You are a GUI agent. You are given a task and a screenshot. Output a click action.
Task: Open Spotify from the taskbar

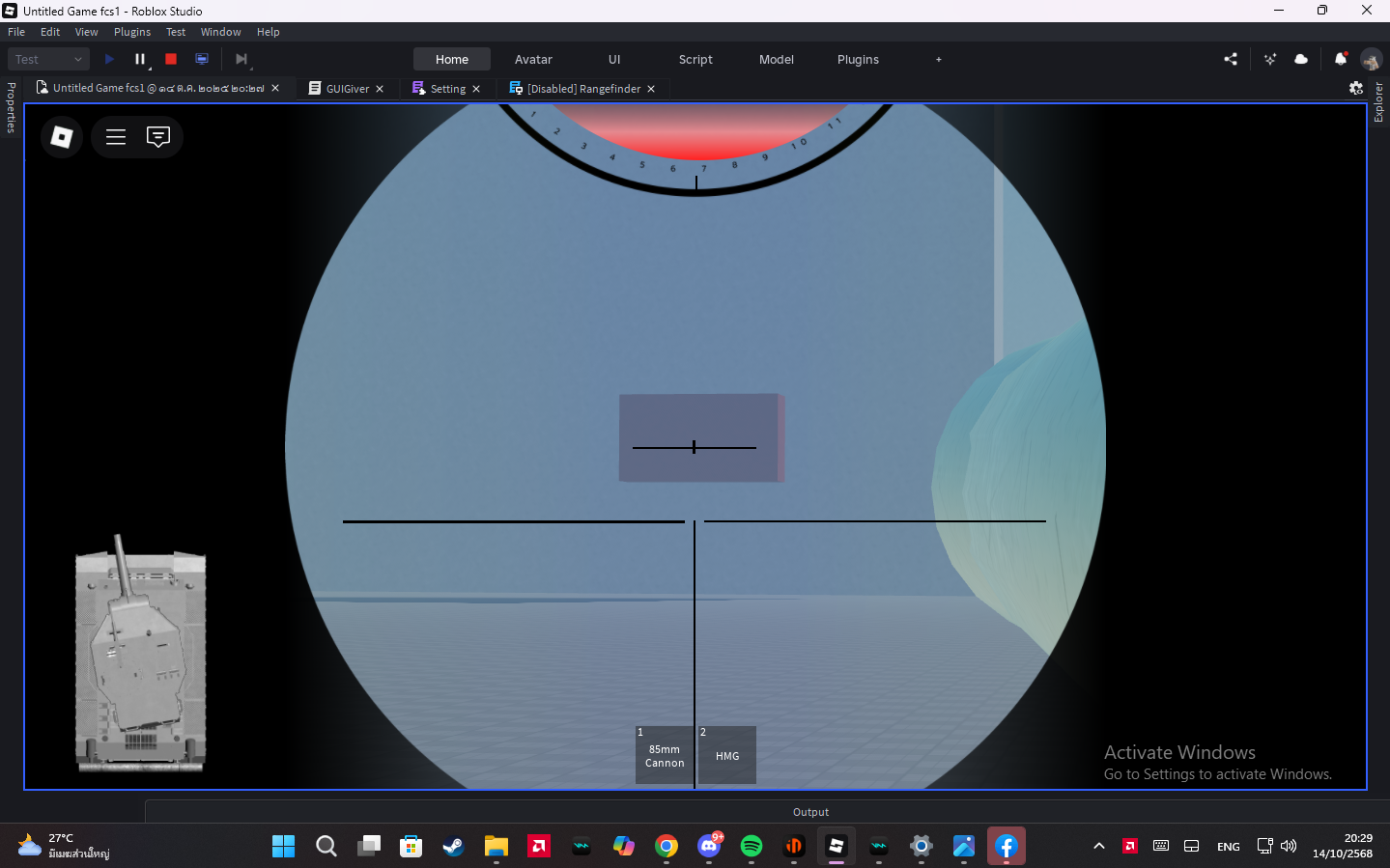point(752,847)
